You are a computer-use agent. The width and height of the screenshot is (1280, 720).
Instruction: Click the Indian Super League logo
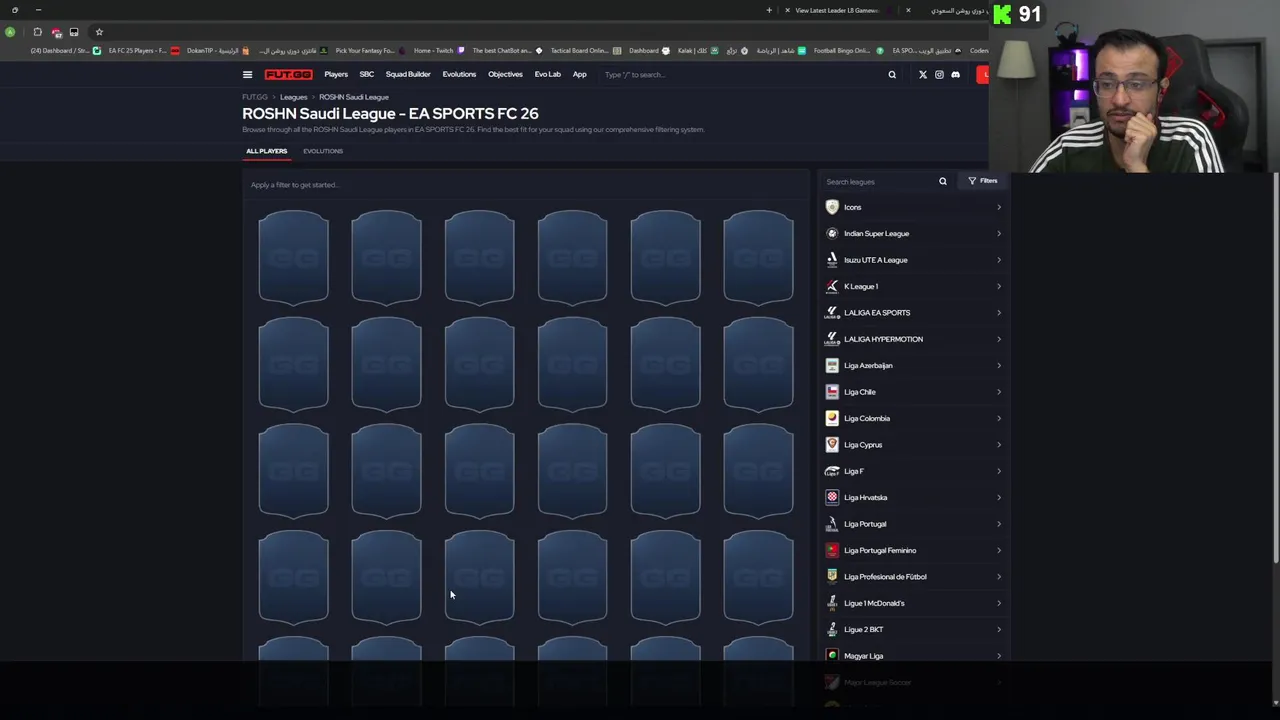click(832, 233)
